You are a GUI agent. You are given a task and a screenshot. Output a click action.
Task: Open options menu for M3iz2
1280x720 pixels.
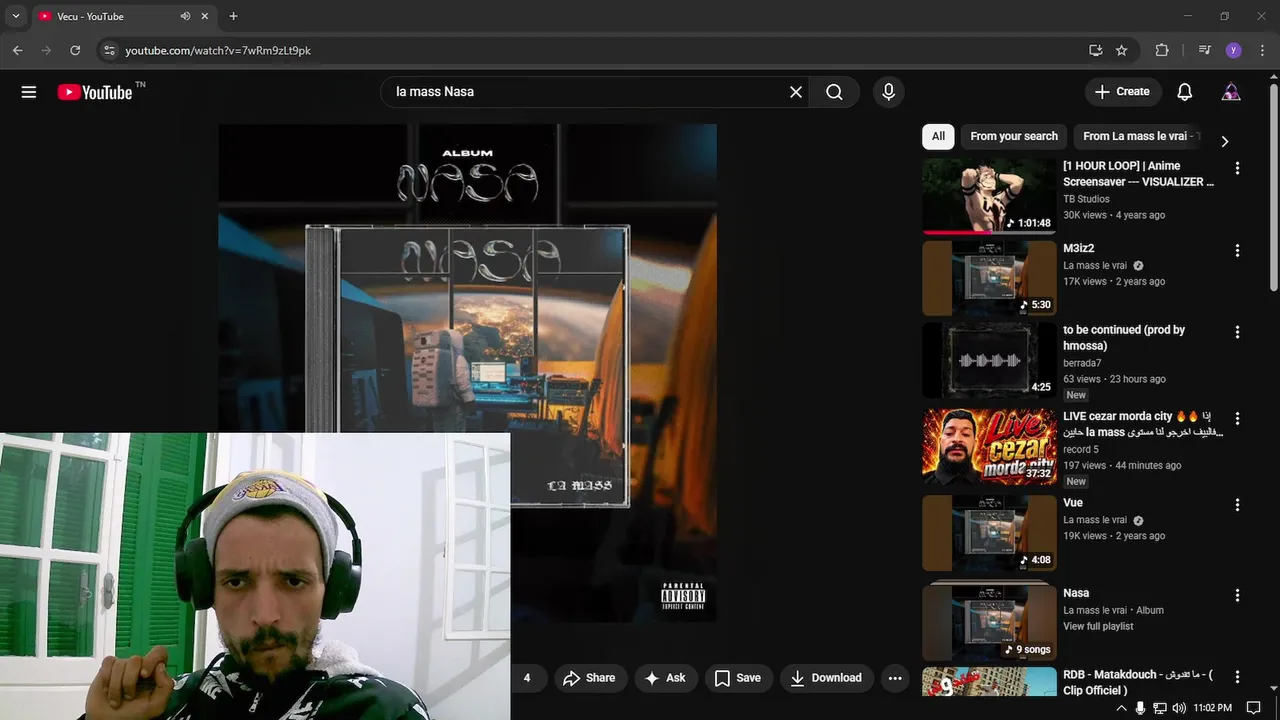[x=1237, y=251]
